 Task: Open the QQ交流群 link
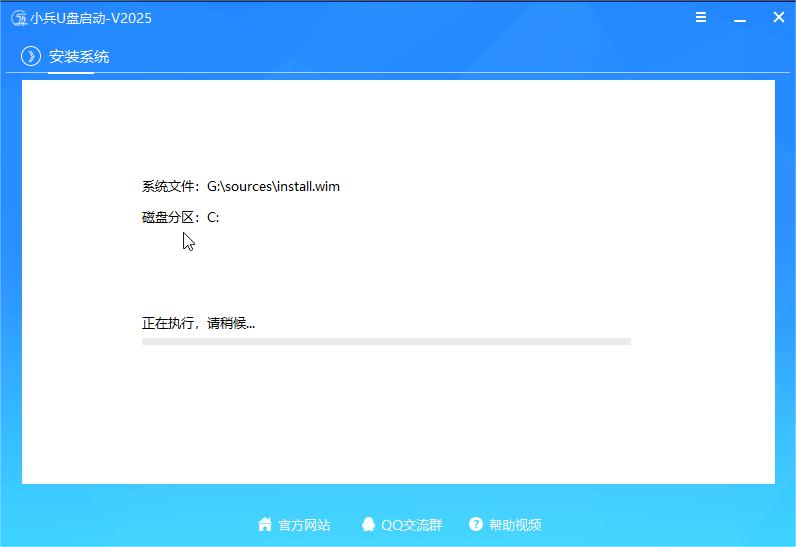point(412,525)
